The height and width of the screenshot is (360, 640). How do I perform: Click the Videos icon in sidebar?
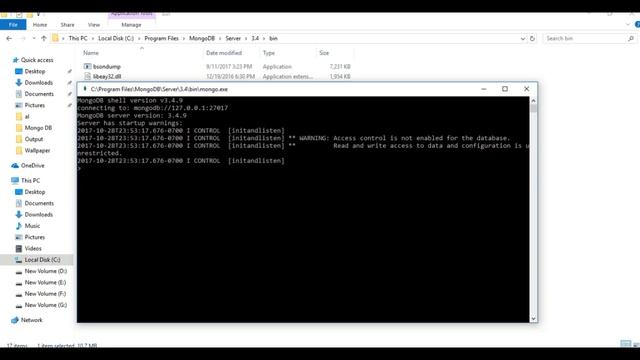19,249
